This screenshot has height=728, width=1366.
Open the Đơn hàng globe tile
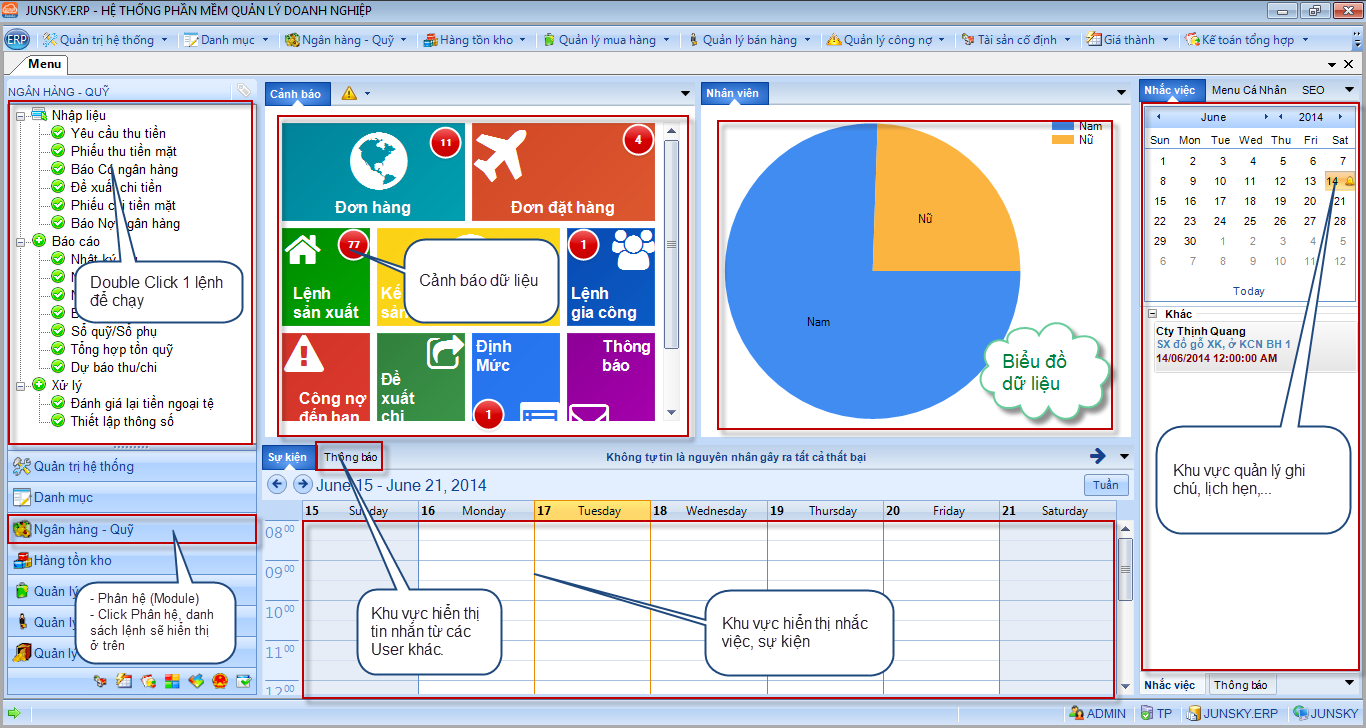click(x=373, y=172)
